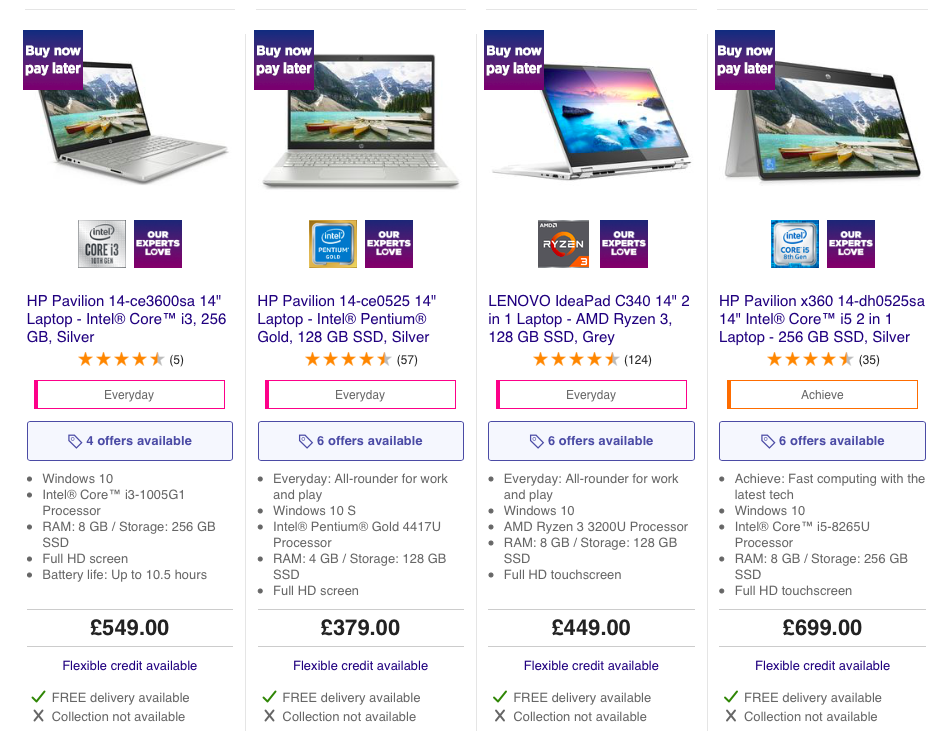
Task: Click the Achieve category label box
Action: [822, 395]
